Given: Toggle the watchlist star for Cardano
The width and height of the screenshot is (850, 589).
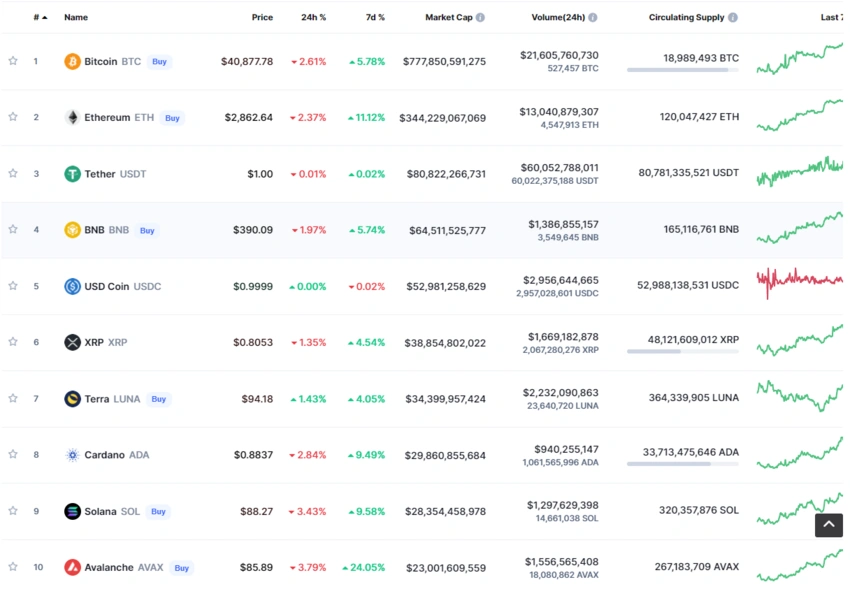Looking at the screenshot, I should (x=13, y=454).
